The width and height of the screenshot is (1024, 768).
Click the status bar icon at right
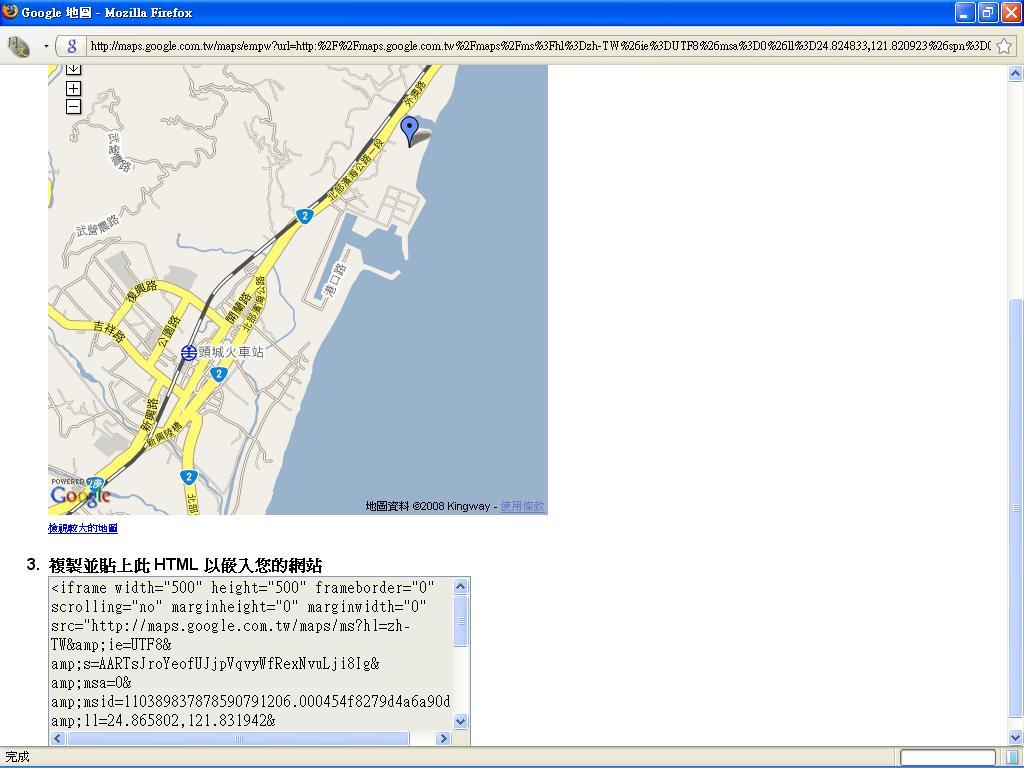pos(1012,758)
